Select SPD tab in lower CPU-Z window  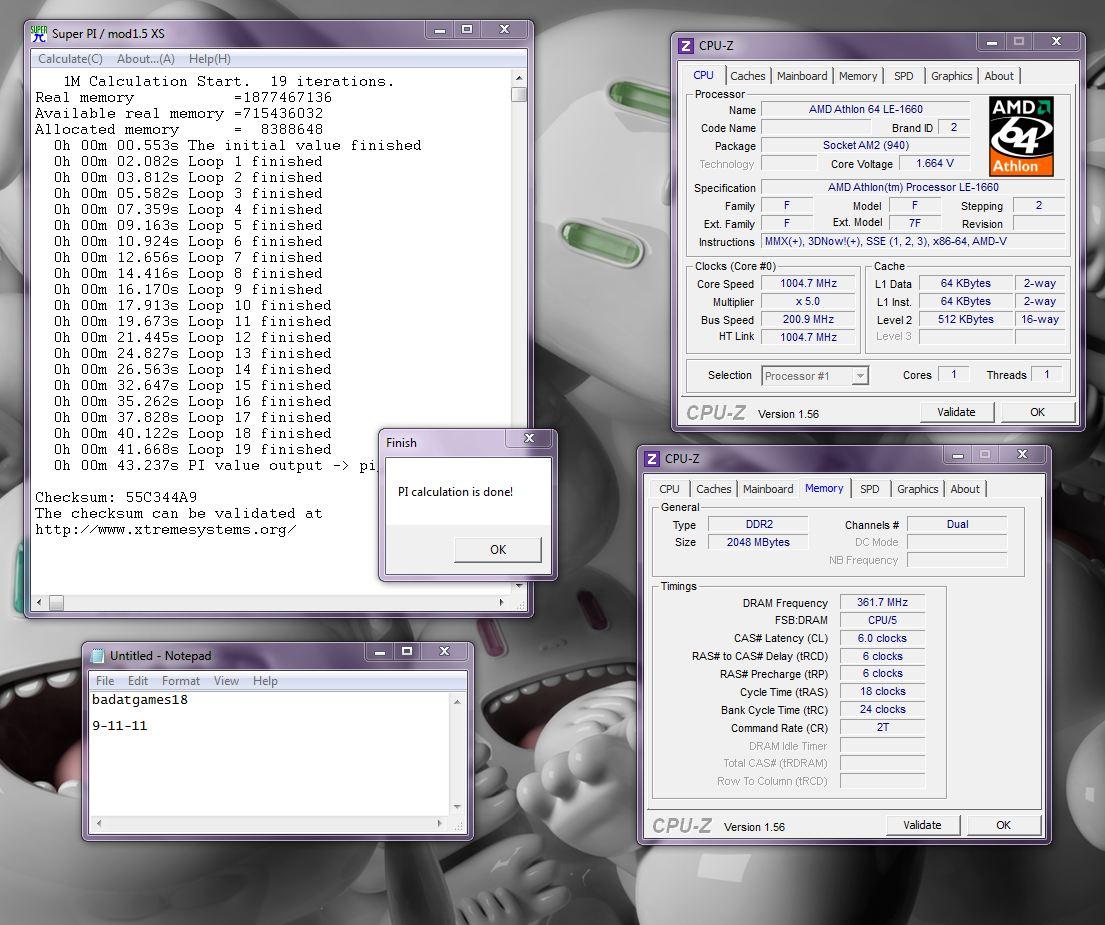(870, 489)
